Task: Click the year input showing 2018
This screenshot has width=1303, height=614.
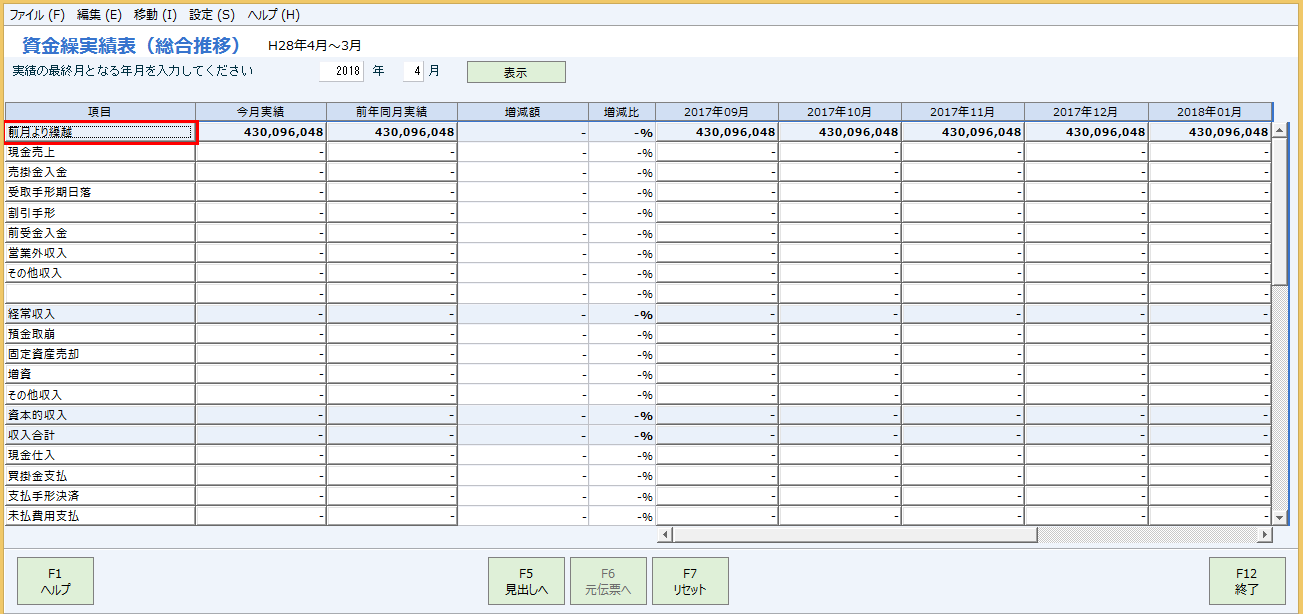Action: click(x=339, y=71)
